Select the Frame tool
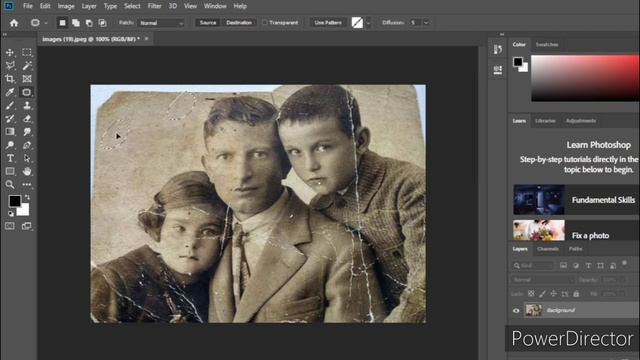The image size is (640, 360). tap(27, 79)
